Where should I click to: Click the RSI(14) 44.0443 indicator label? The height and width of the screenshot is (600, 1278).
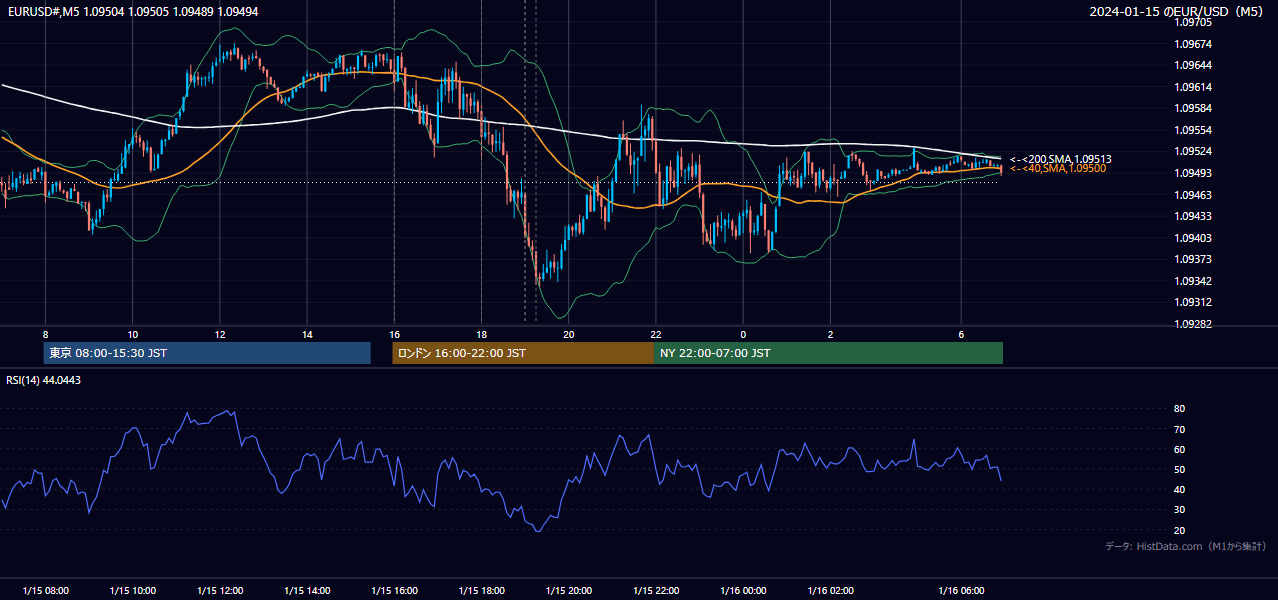(44, 380)
